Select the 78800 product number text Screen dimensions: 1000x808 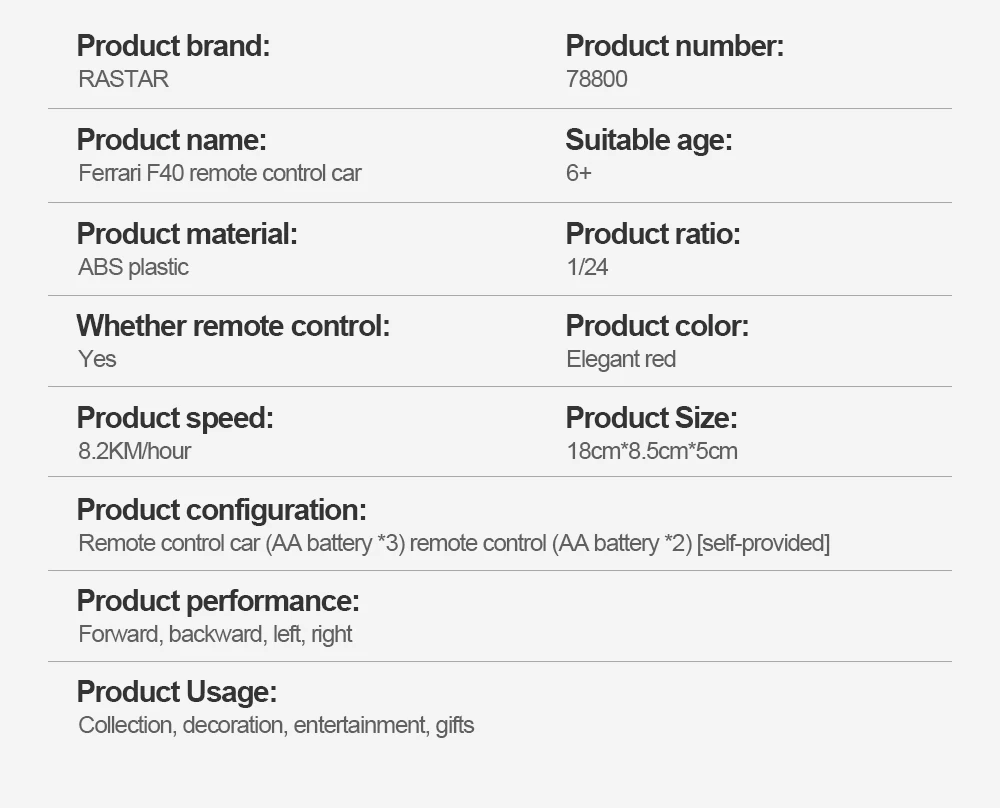pos(597,79)
